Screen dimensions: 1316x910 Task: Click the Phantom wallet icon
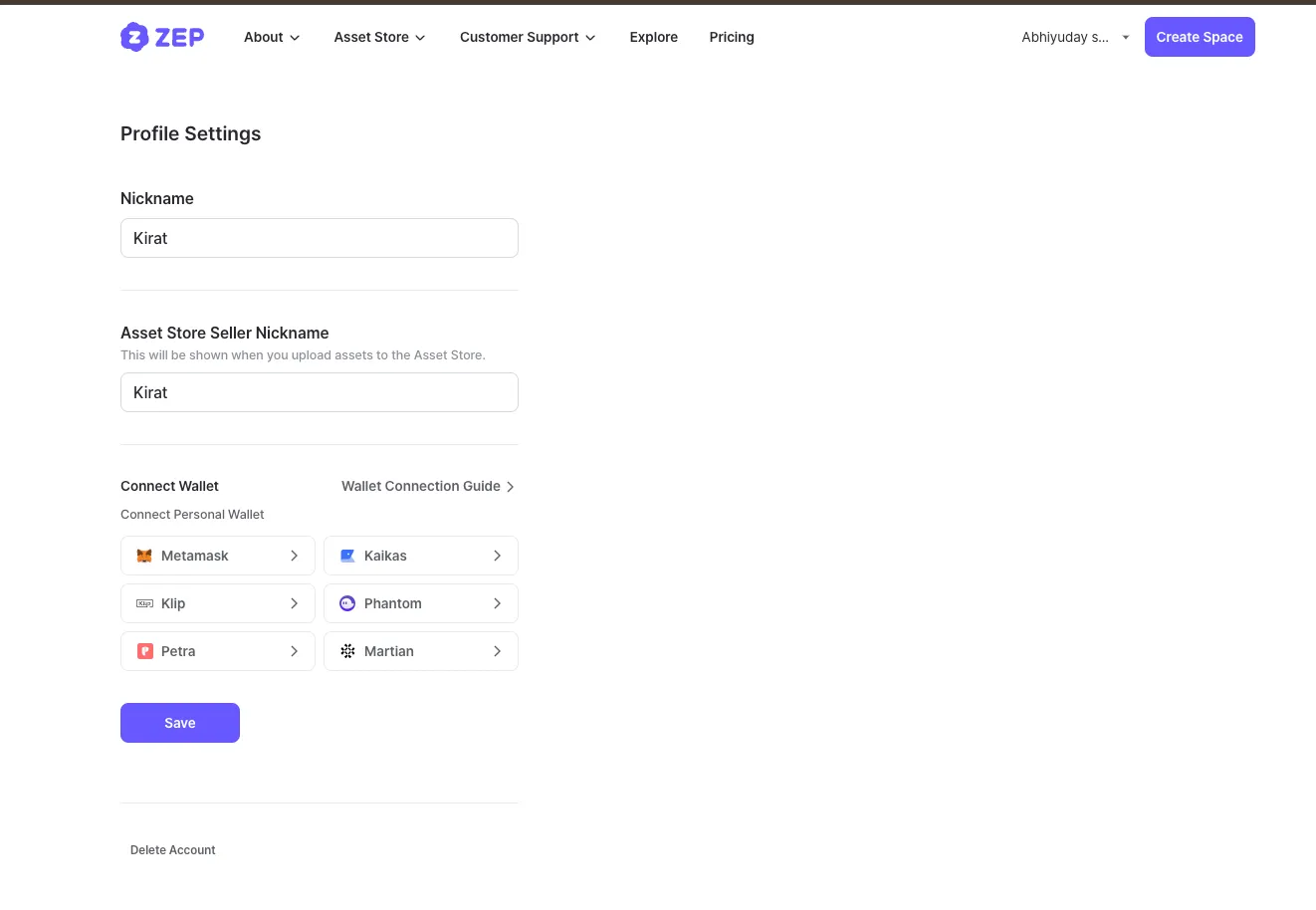point(347,603)
